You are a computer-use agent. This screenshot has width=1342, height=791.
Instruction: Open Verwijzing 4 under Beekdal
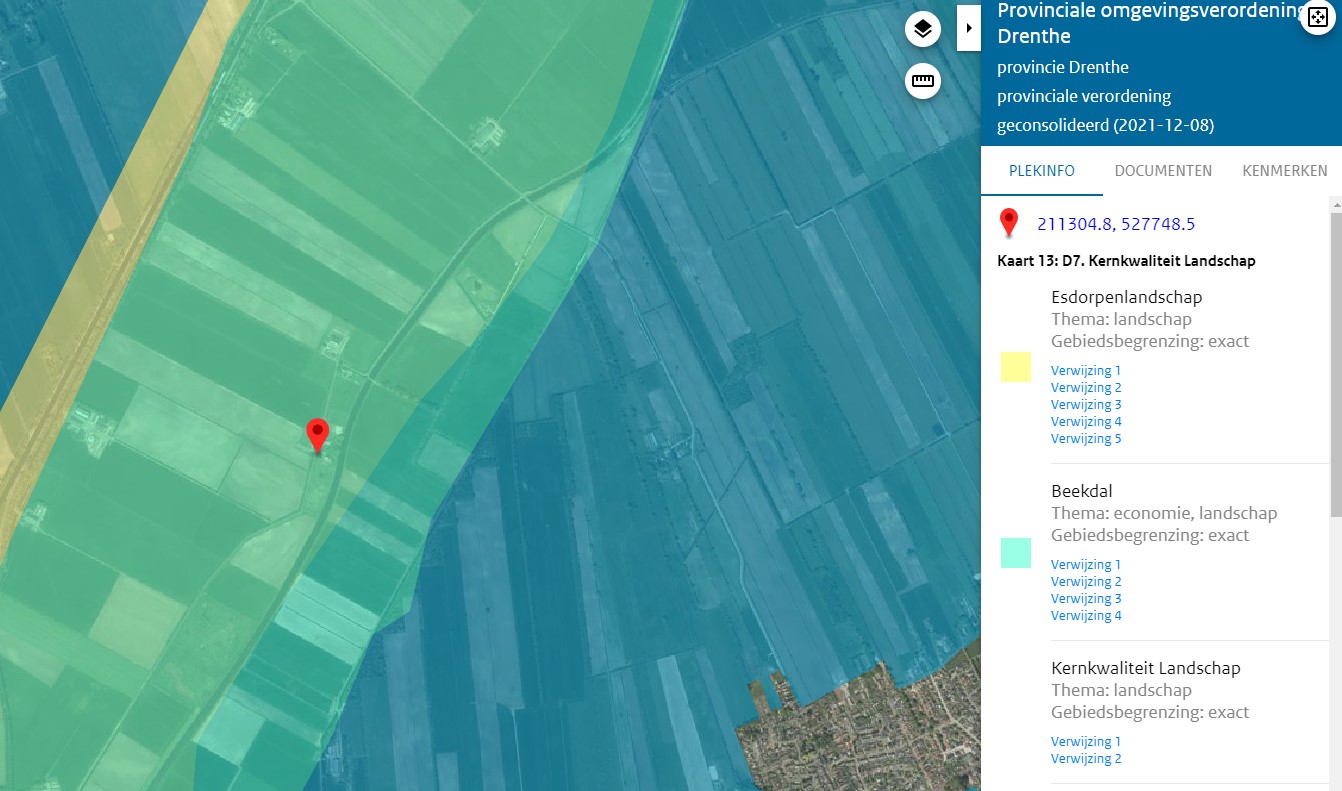1085,616
